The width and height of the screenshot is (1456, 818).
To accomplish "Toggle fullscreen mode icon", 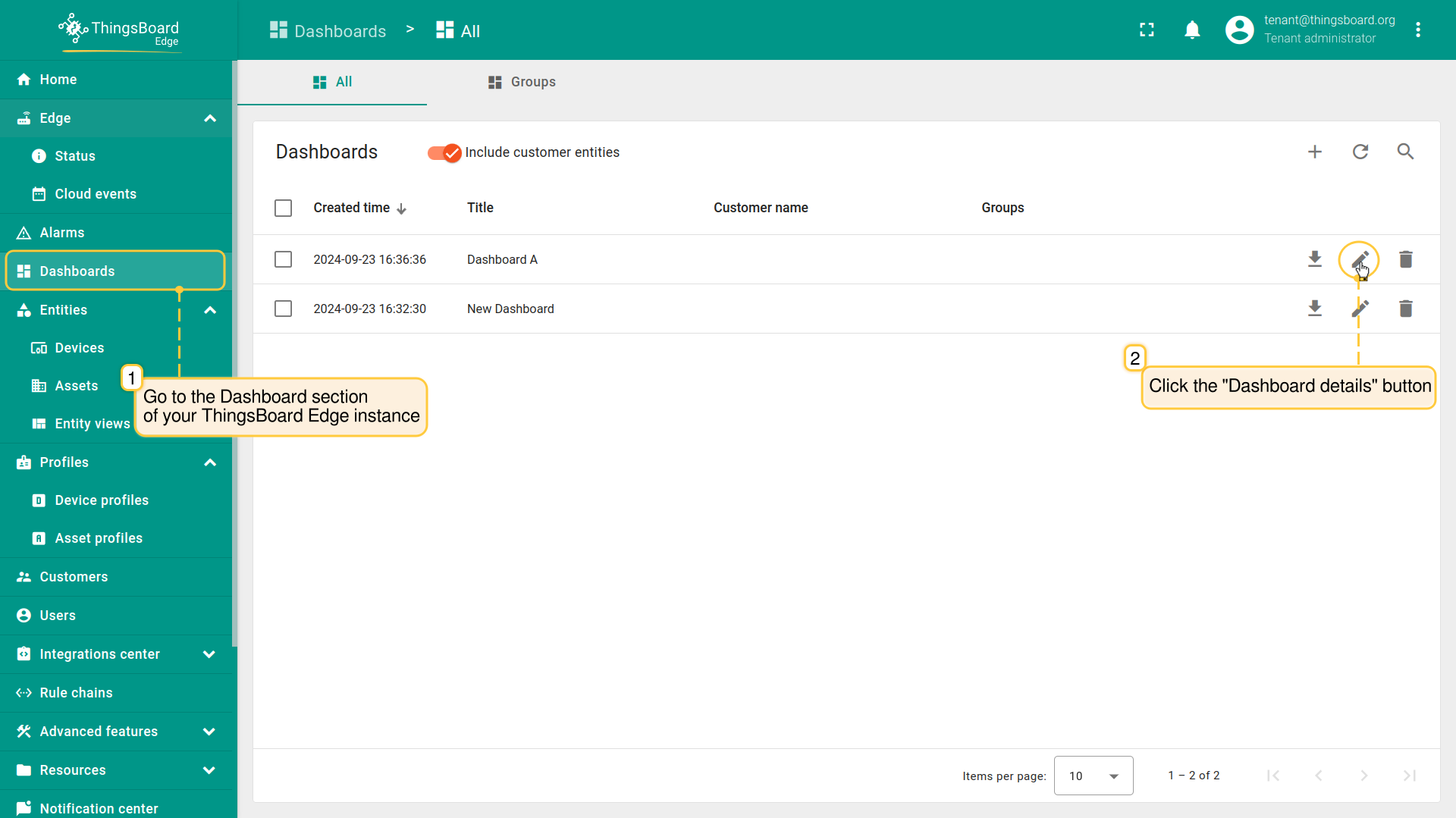I will click(1147, 30).
